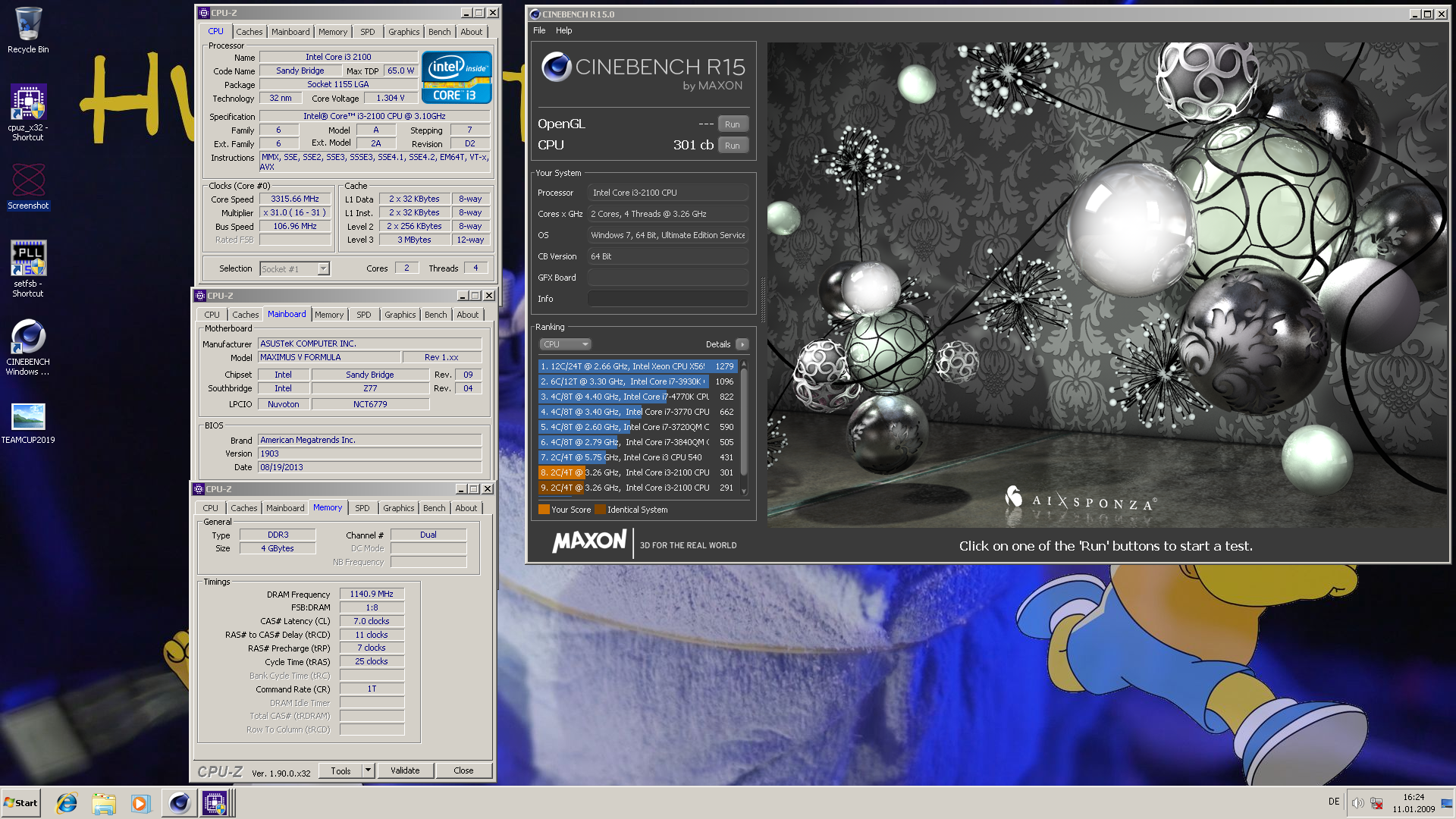Viewport: 1456px width, 819px height.
Task: Select CPU tab in Memory CPU-Z window
Action: [210, 508]
